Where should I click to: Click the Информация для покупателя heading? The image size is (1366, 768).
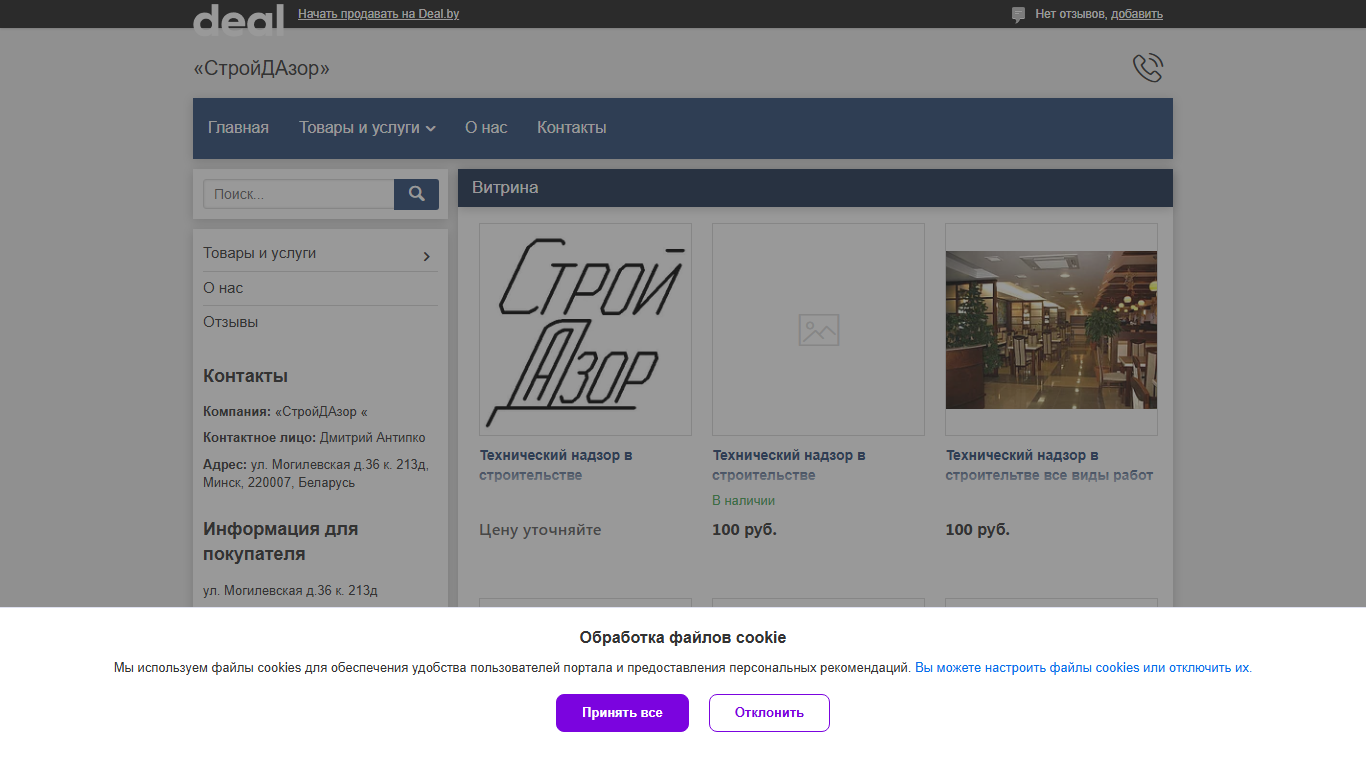click(280, 541)
